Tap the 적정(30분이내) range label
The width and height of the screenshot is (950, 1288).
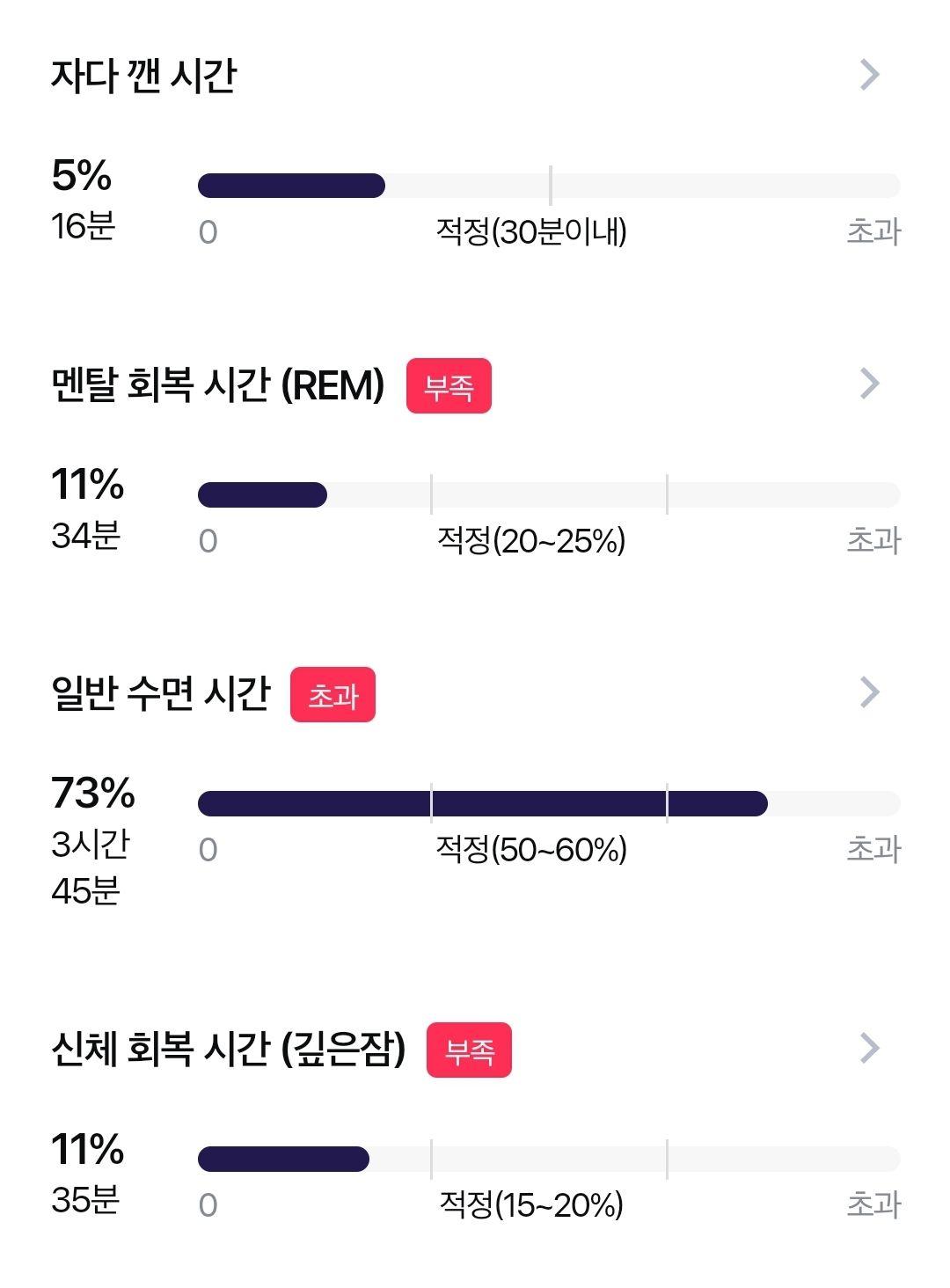tap(531, 232)
